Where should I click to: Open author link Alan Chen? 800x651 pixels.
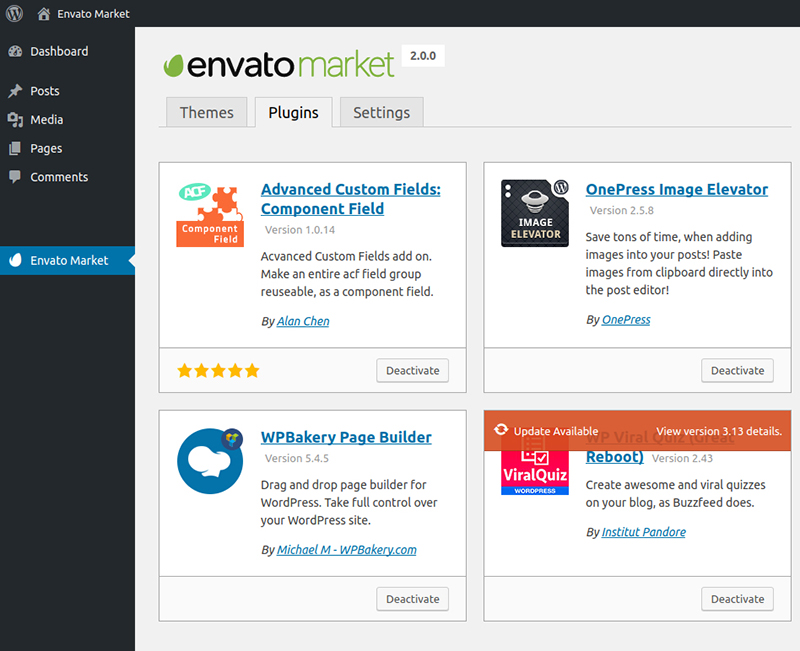tap(303, 321)
